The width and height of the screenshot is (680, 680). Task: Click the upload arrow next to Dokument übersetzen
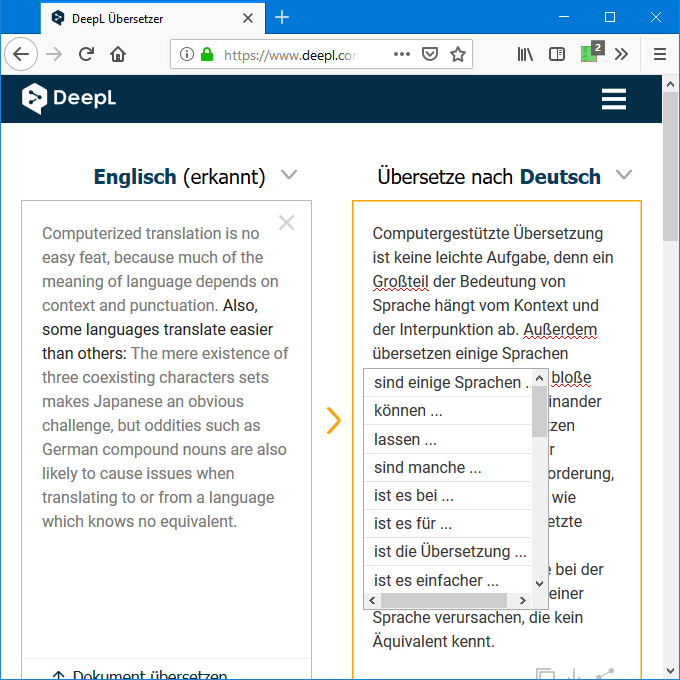click(59, 675)
